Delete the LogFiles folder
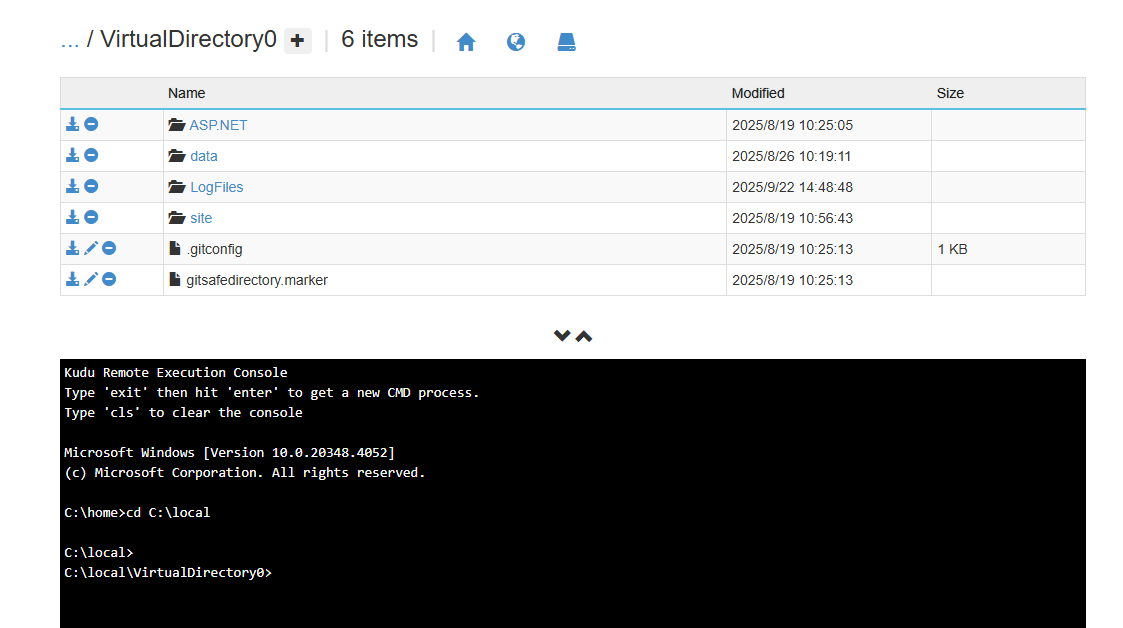1123x628 pixels. click(91, 186)
